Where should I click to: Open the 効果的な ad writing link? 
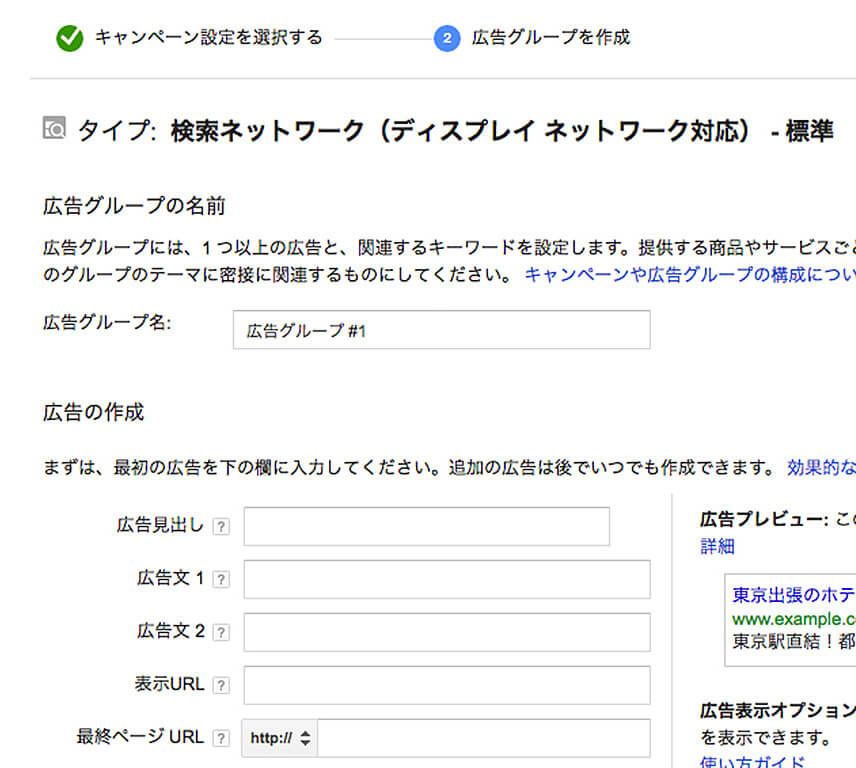(x=821, y=467)
